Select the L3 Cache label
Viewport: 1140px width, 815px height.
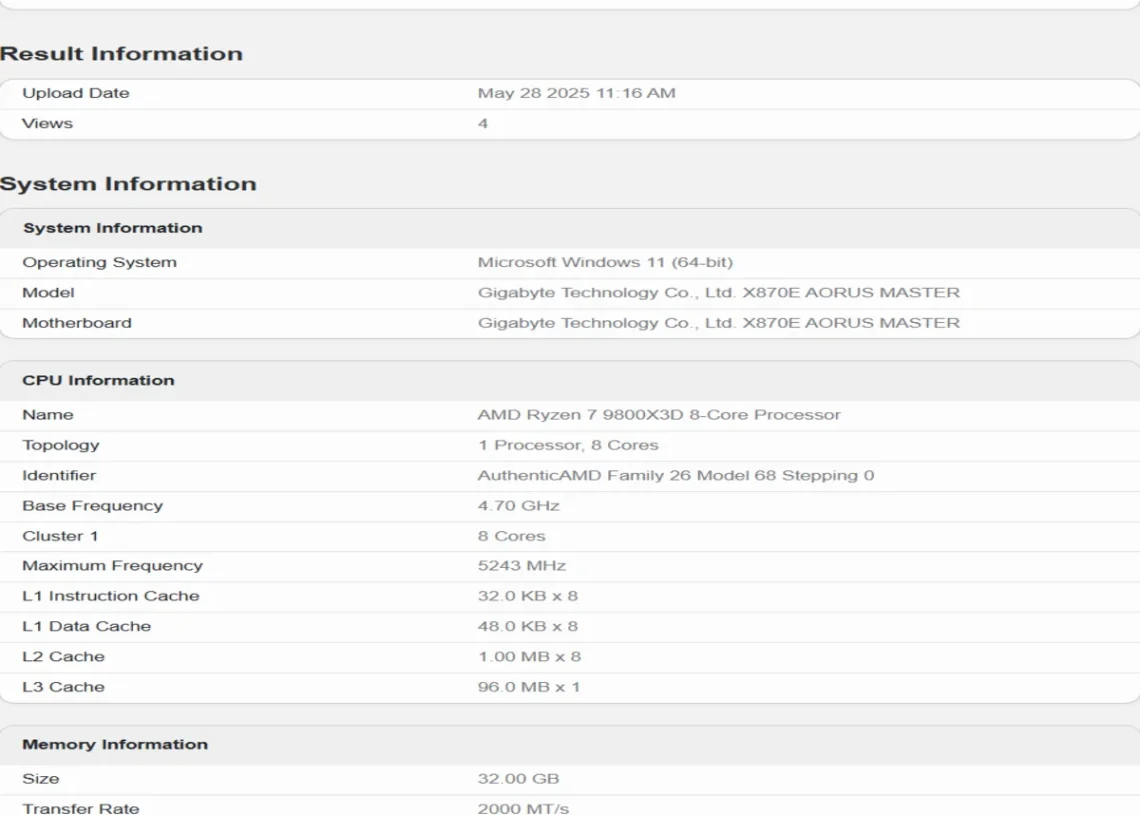click(63, 687)
